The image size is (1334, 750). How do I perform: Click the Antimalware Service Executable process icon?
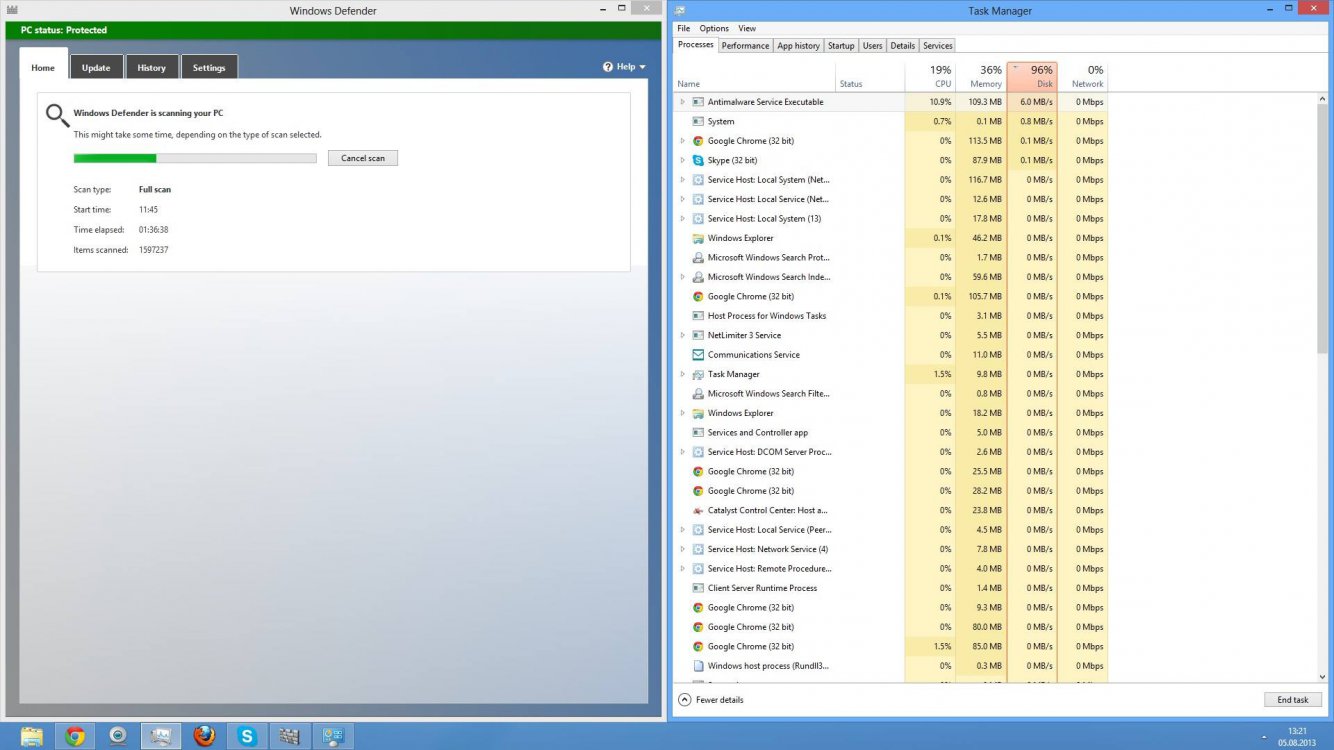tap(698, 102)
